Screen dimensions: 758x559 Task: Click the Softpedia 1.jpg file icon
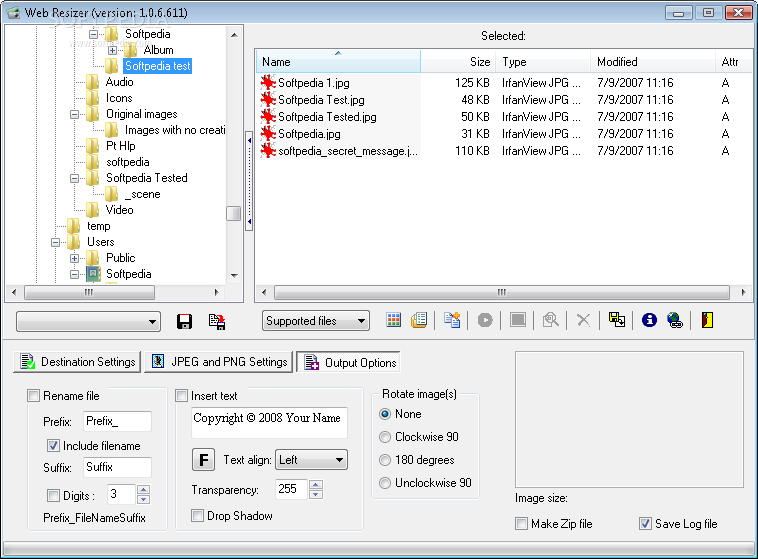click(x=268, y=83)
